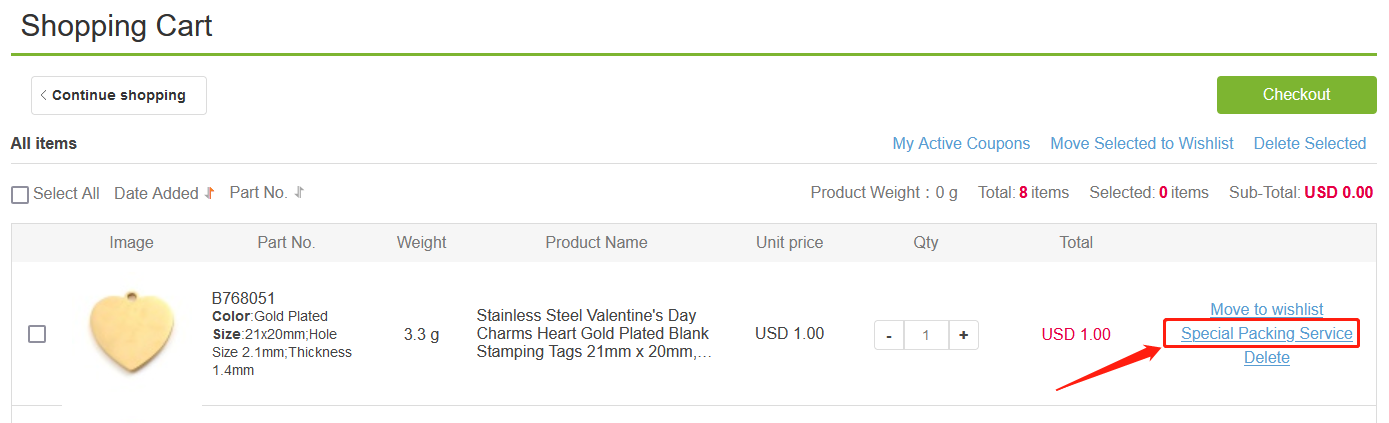This screenshot has width=1389, height=423.
Task: Open My Active Coupons link
Action: point(961,143)
